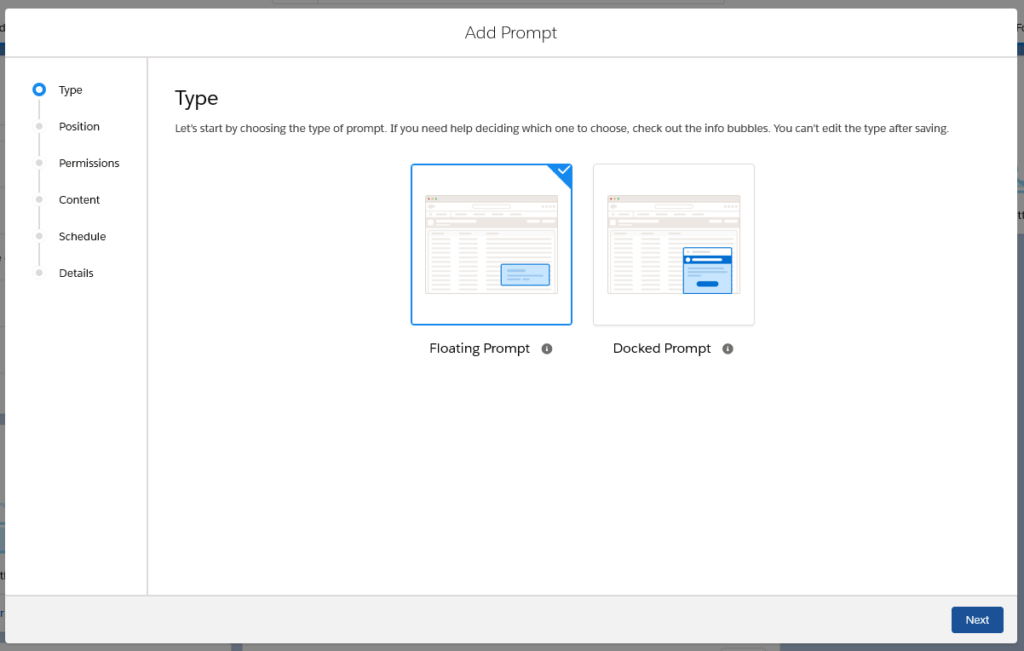Click the Floating Prompt label

tap(479, 349)
